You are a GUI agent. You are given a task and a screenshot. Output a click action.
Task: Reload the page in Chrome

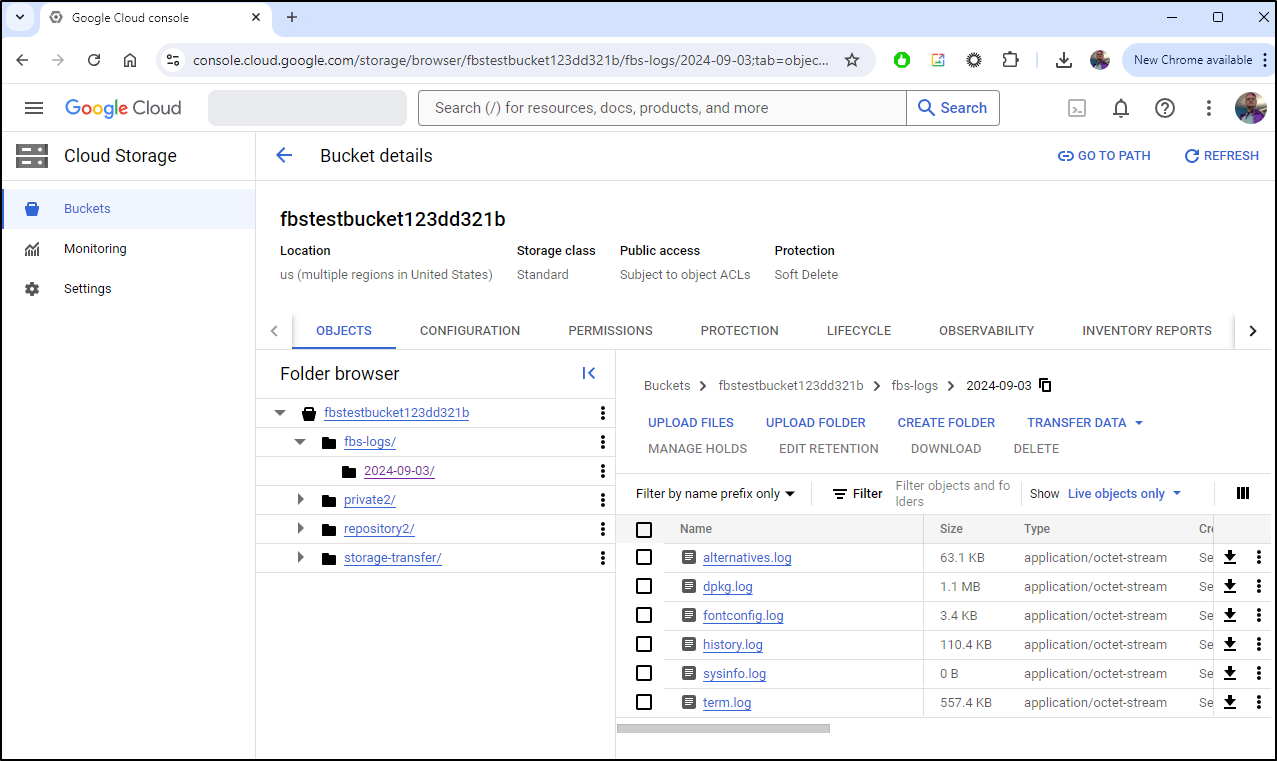coord(94,60)
